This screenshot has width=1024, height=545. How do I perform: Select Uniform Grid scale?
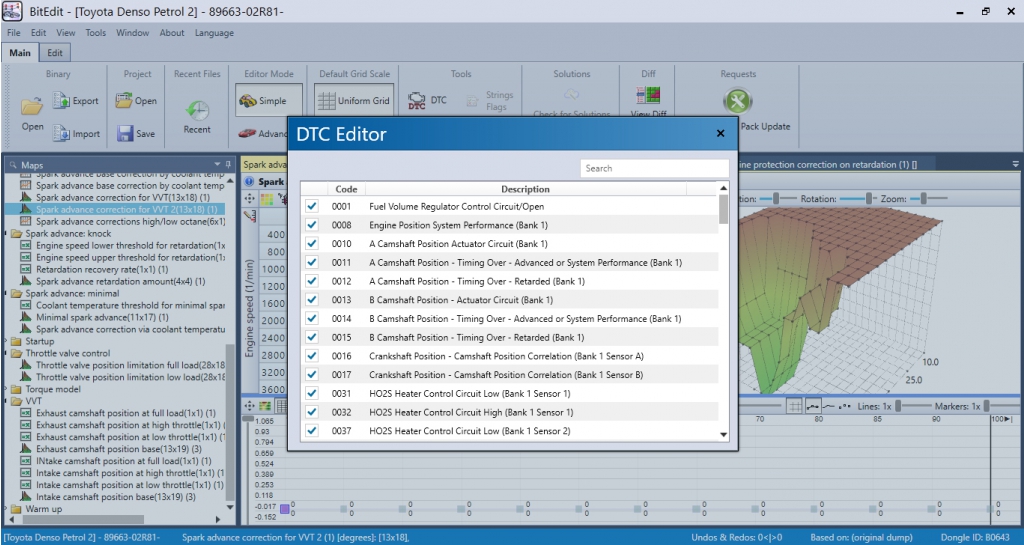coord(354,101)
